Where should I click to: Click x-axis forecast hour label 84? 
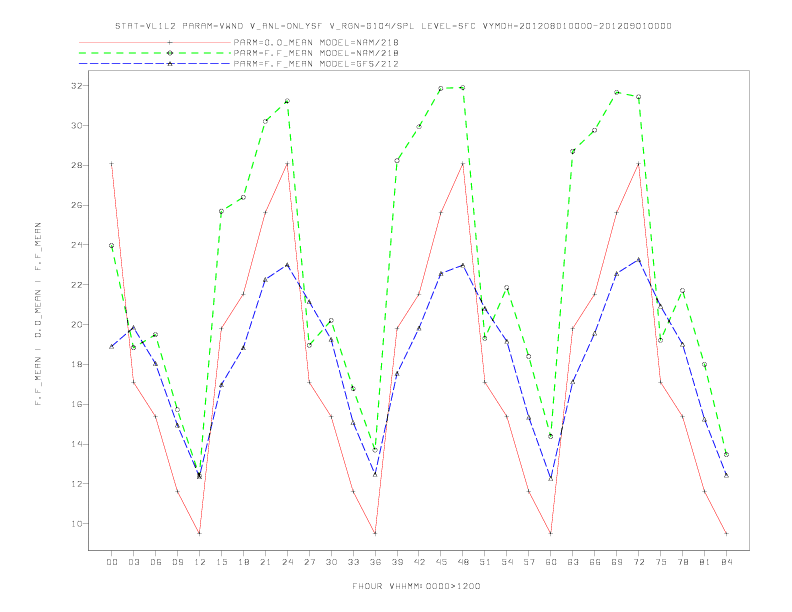click(726, 562)
